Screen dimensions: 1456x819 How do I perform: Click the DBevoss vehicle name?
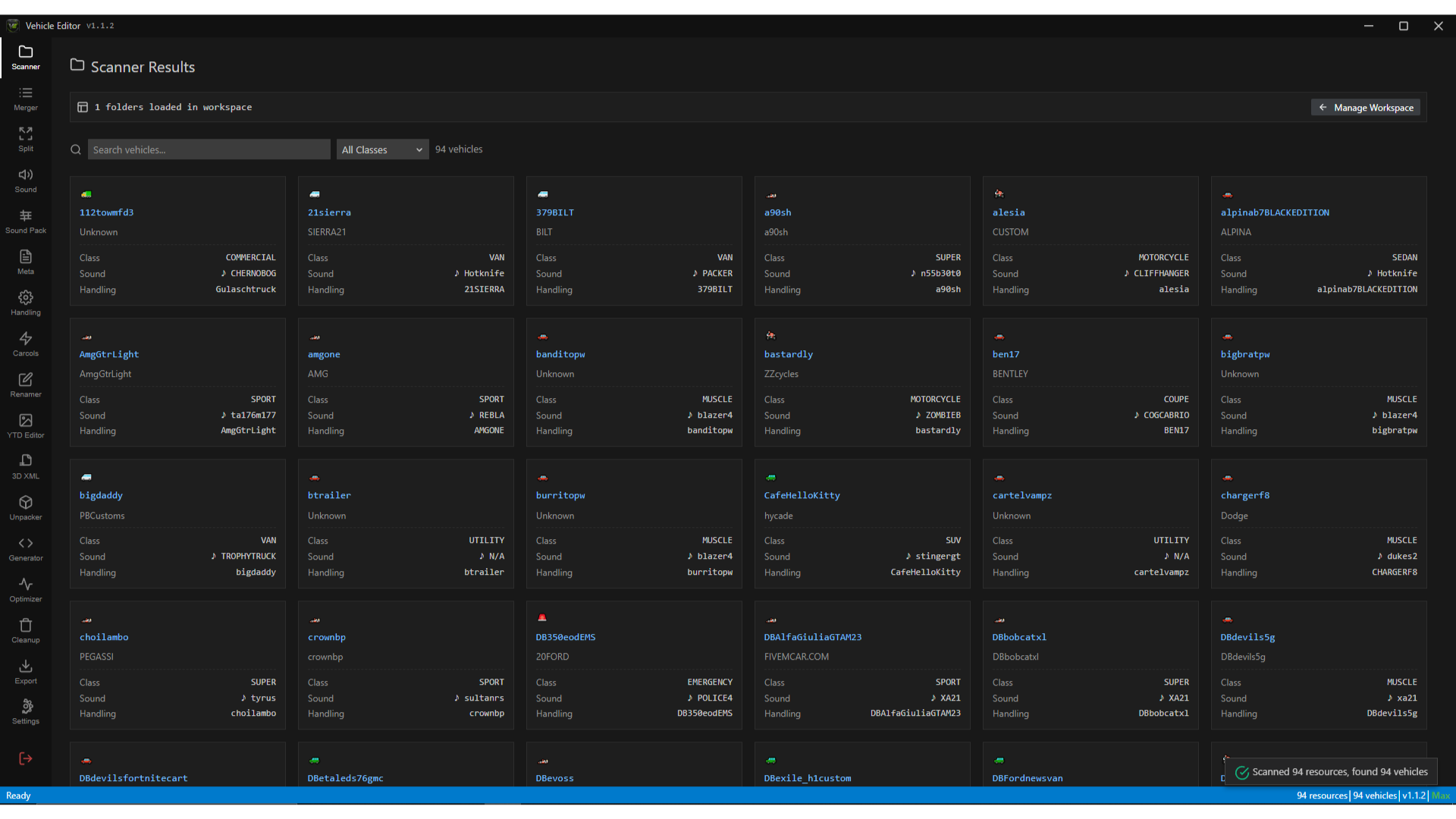[x=555, y=778]
